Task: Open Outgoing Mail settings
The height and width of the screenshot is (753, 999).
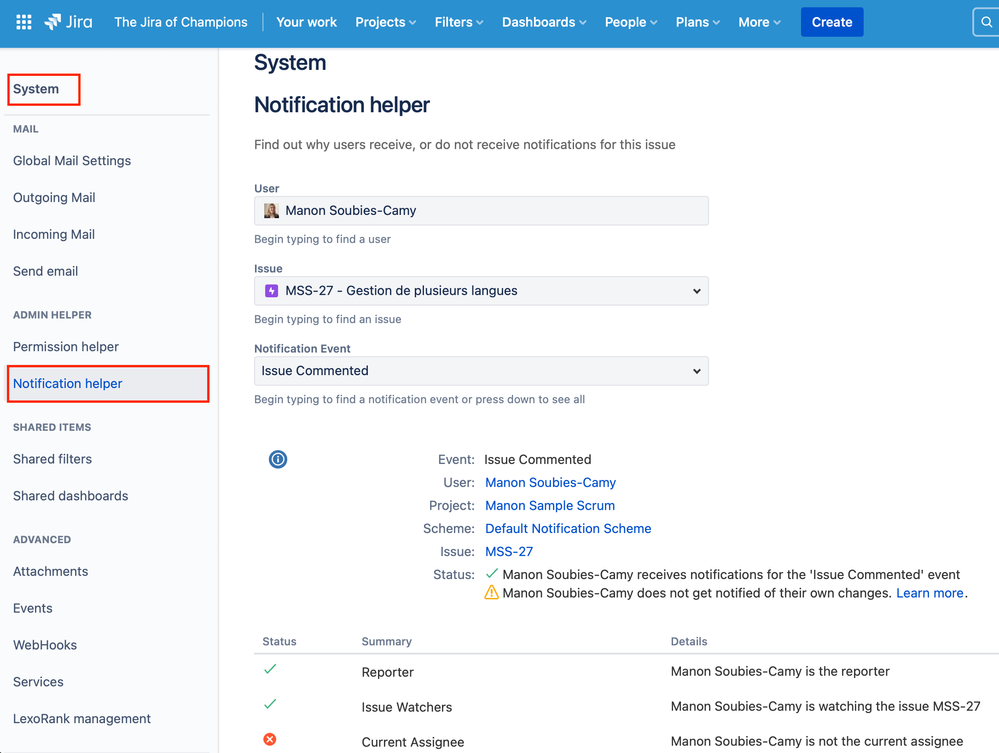Action: [54, 198]
